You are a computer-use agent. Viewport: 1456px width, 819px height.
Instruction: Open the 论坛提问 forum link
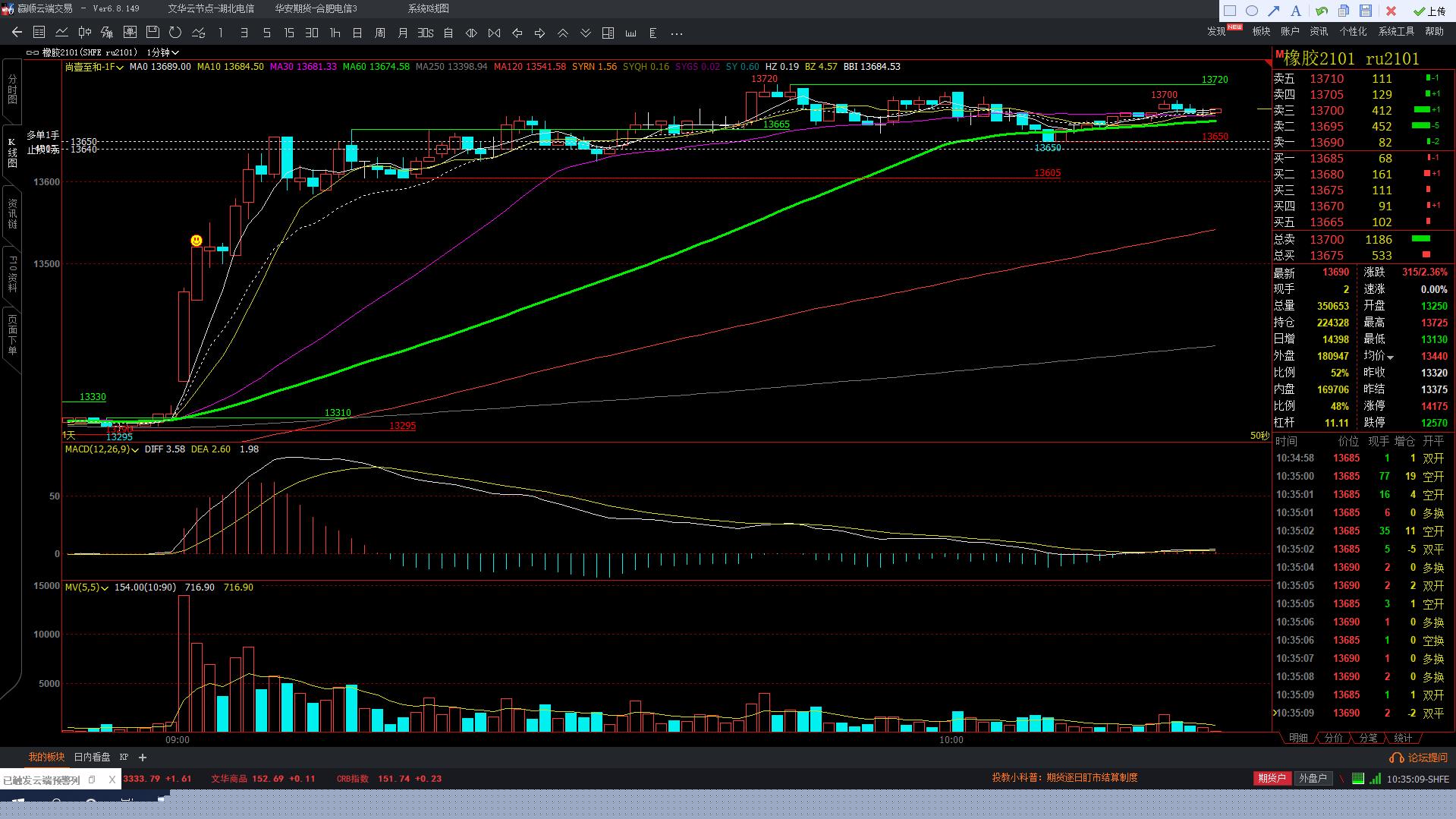(x=1420, y=758)
